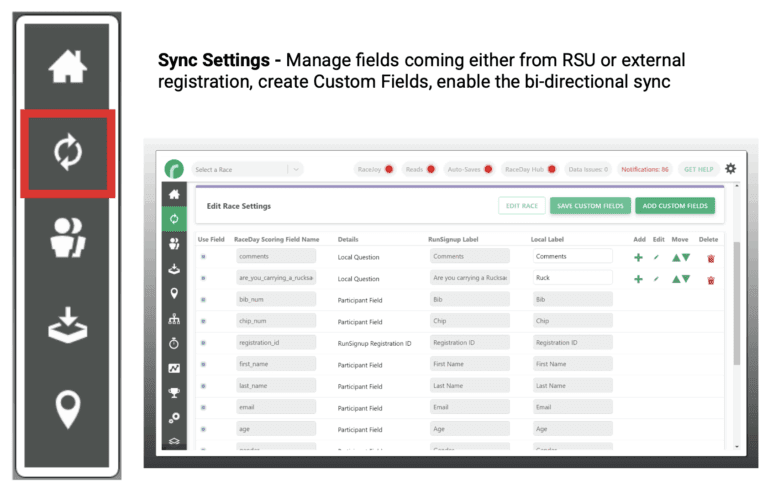Open Sync Settings via highlighted sync icon
This screenshot has height=486, width=768.
68,153
